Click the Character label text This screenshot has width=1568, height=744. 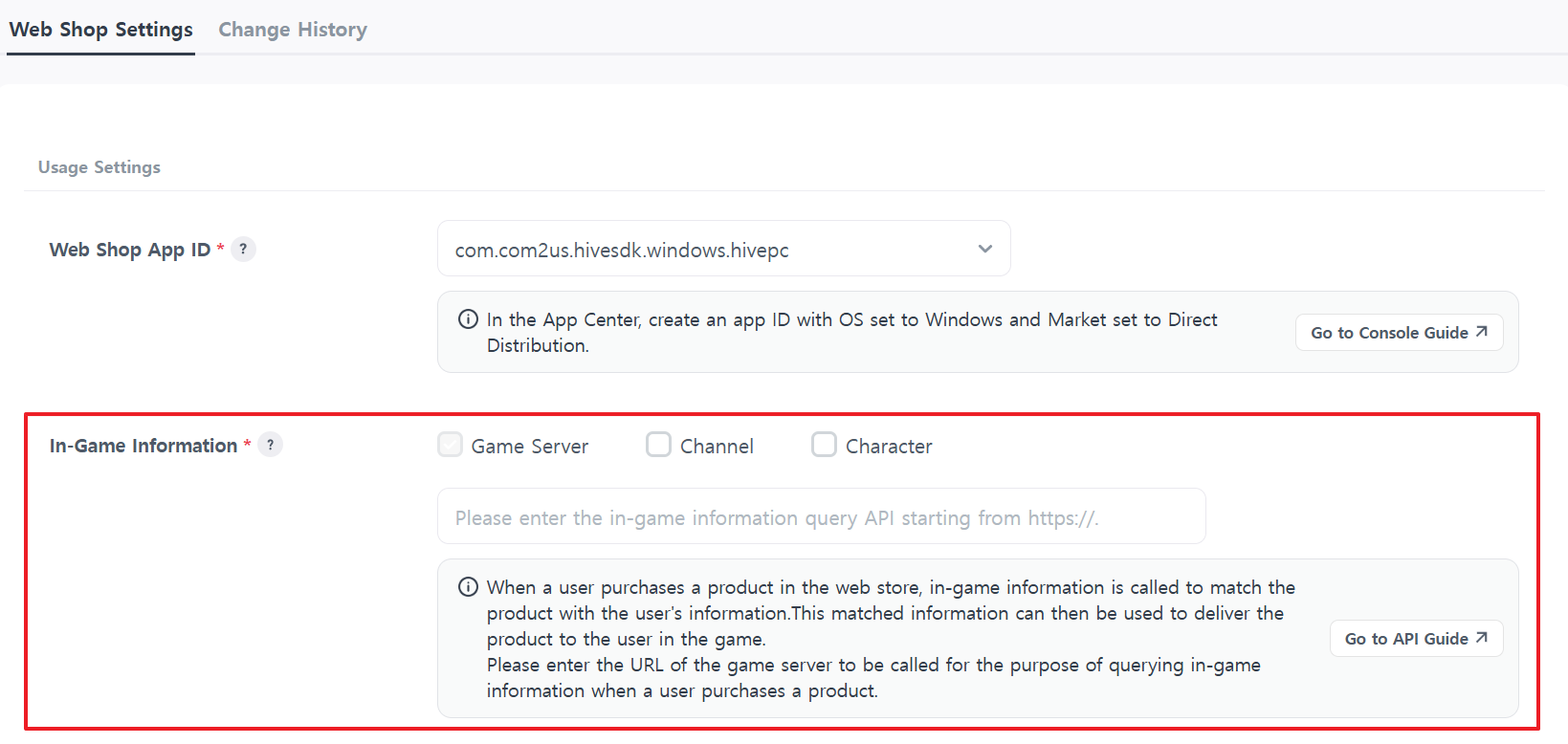889,447
